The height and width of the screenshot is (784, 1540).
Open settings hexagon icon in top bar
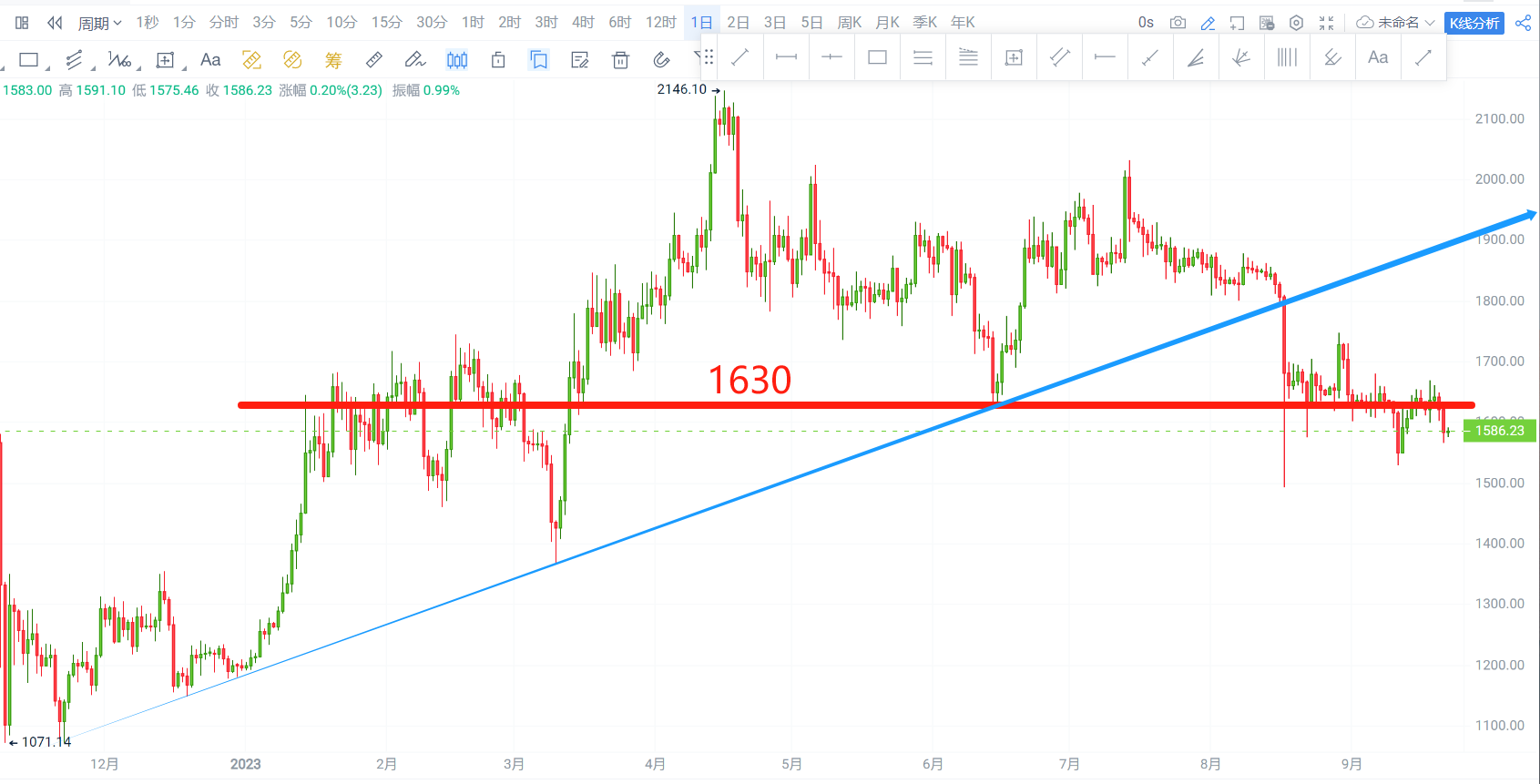[x=1296, y=23]
